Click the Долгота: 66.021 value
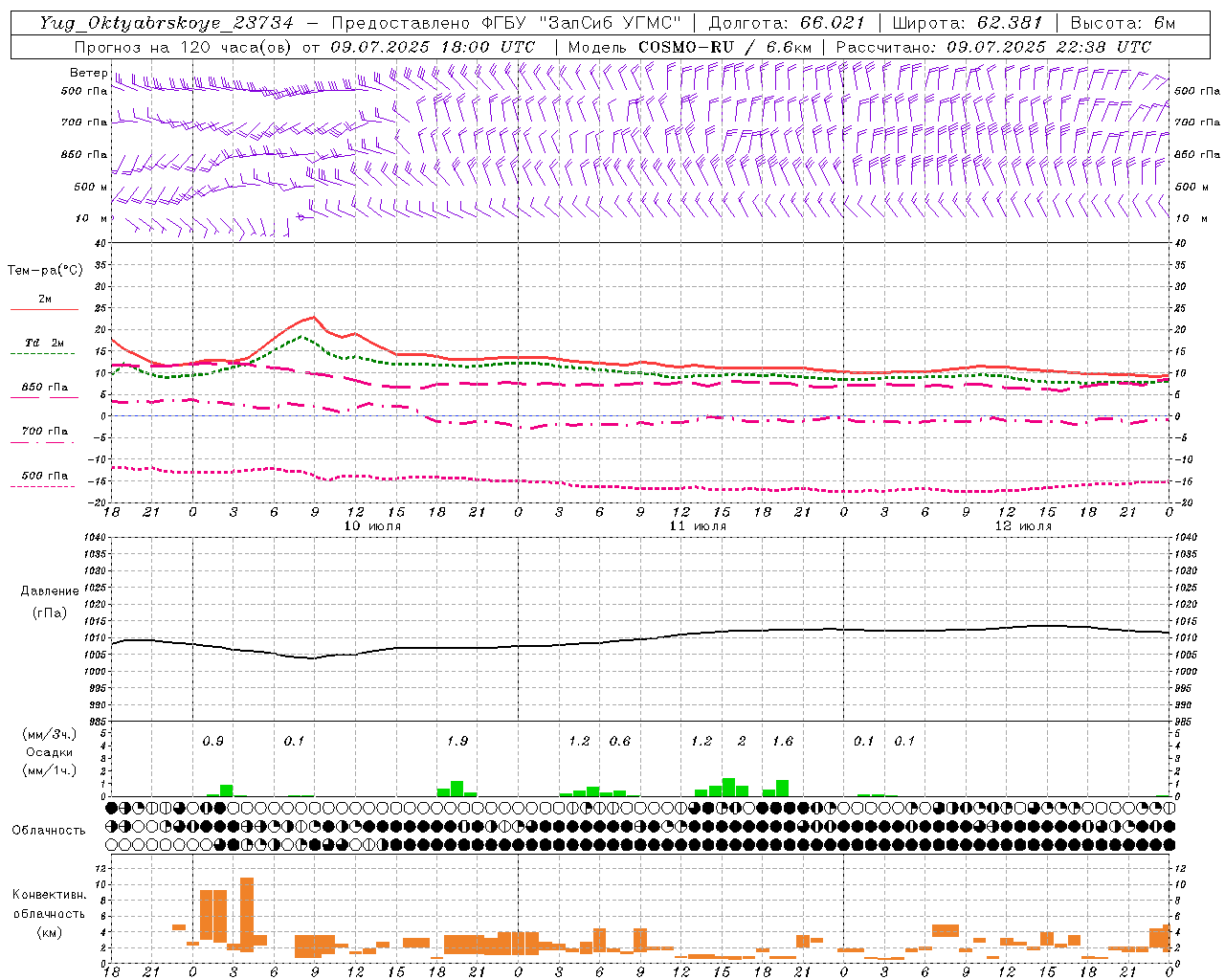1225x980 pixels. click(787, 23)
